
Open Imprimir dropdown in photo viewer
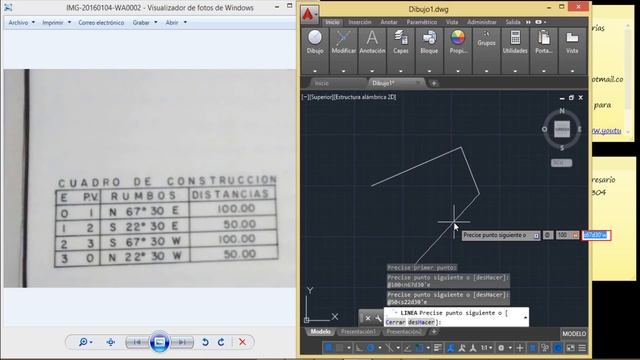56,22
